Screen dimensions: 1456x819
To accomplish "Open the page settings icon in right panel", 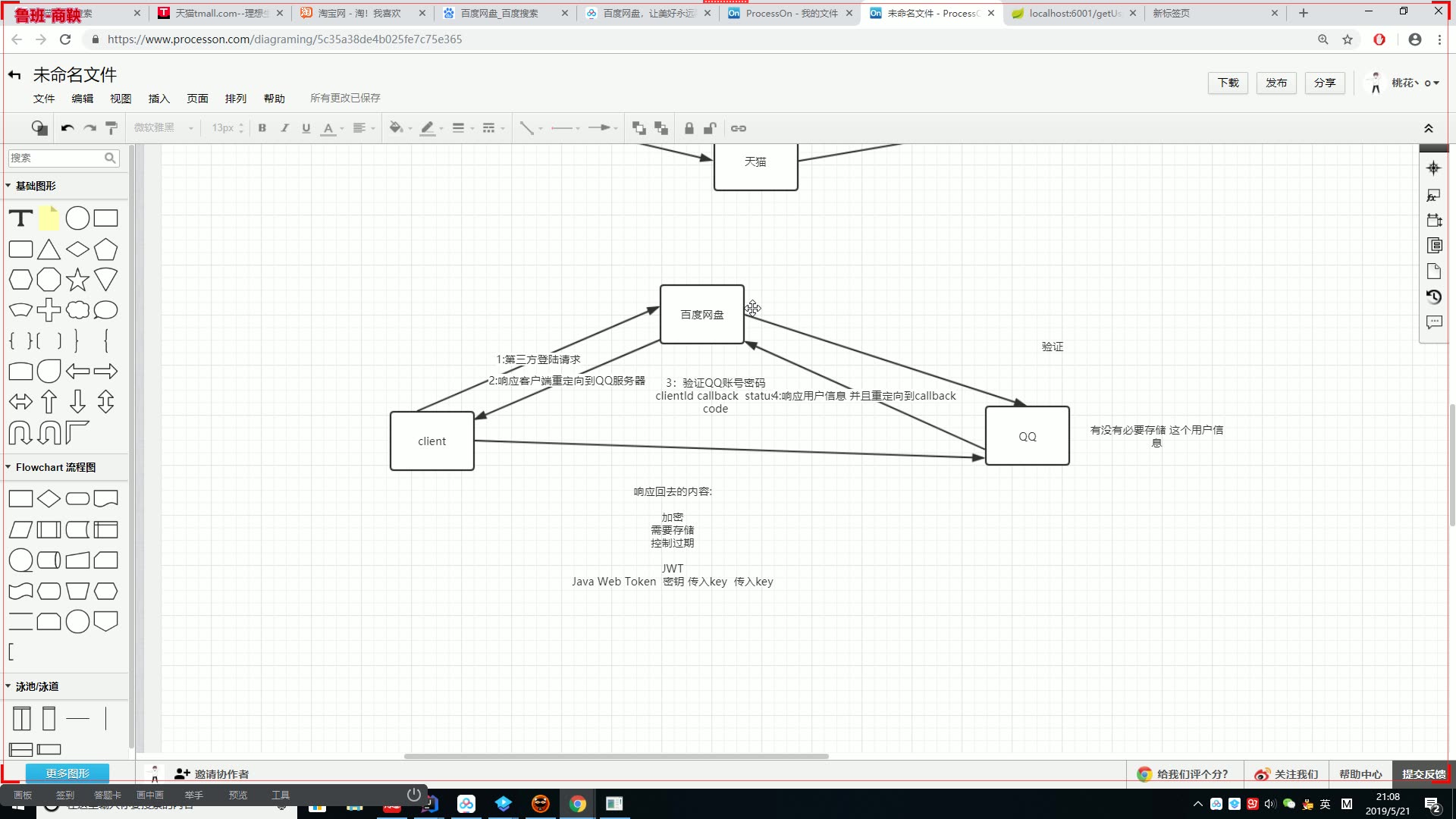I will pos(1433,271).
